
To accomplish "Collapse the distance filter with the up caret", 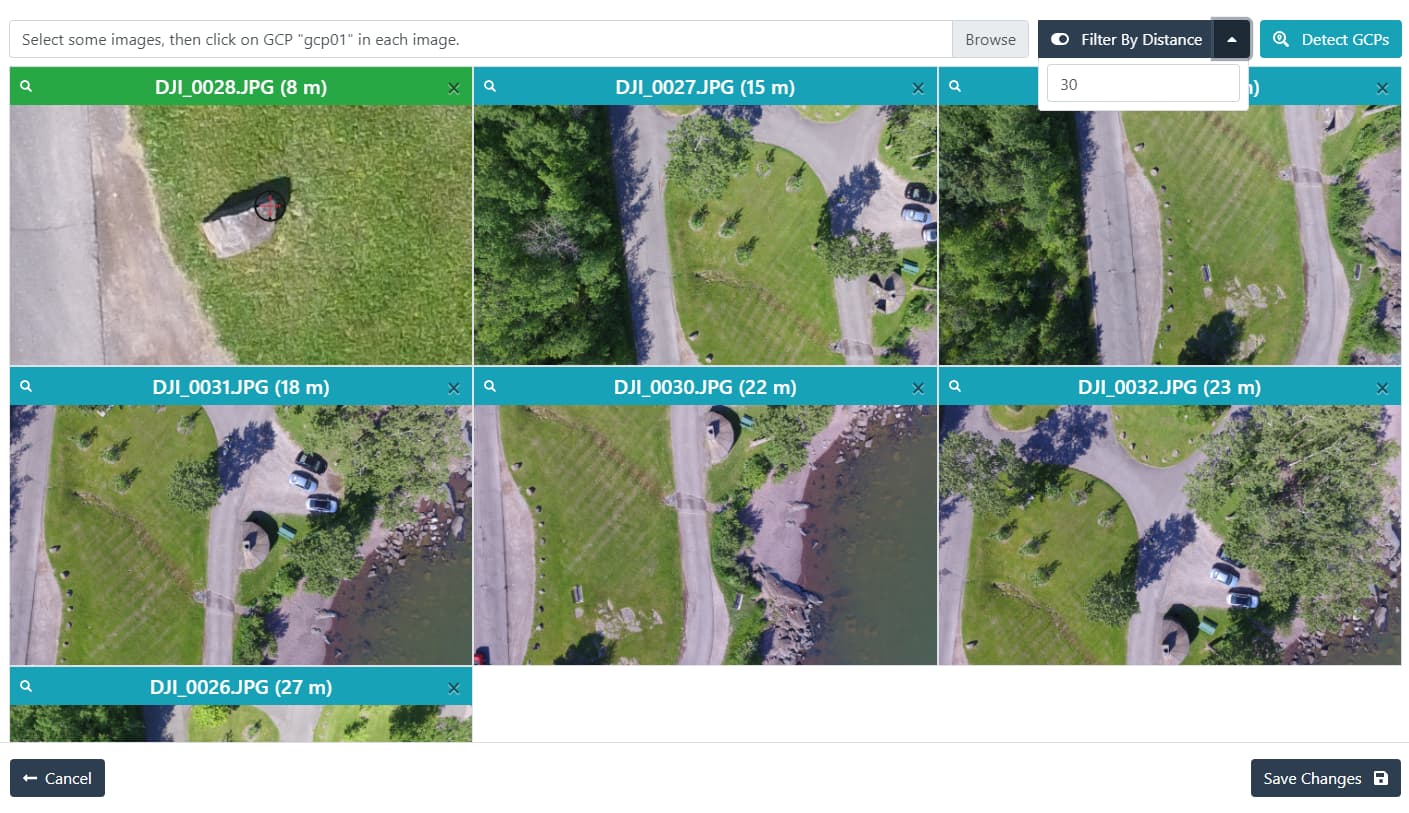I will click(1233, 39).
